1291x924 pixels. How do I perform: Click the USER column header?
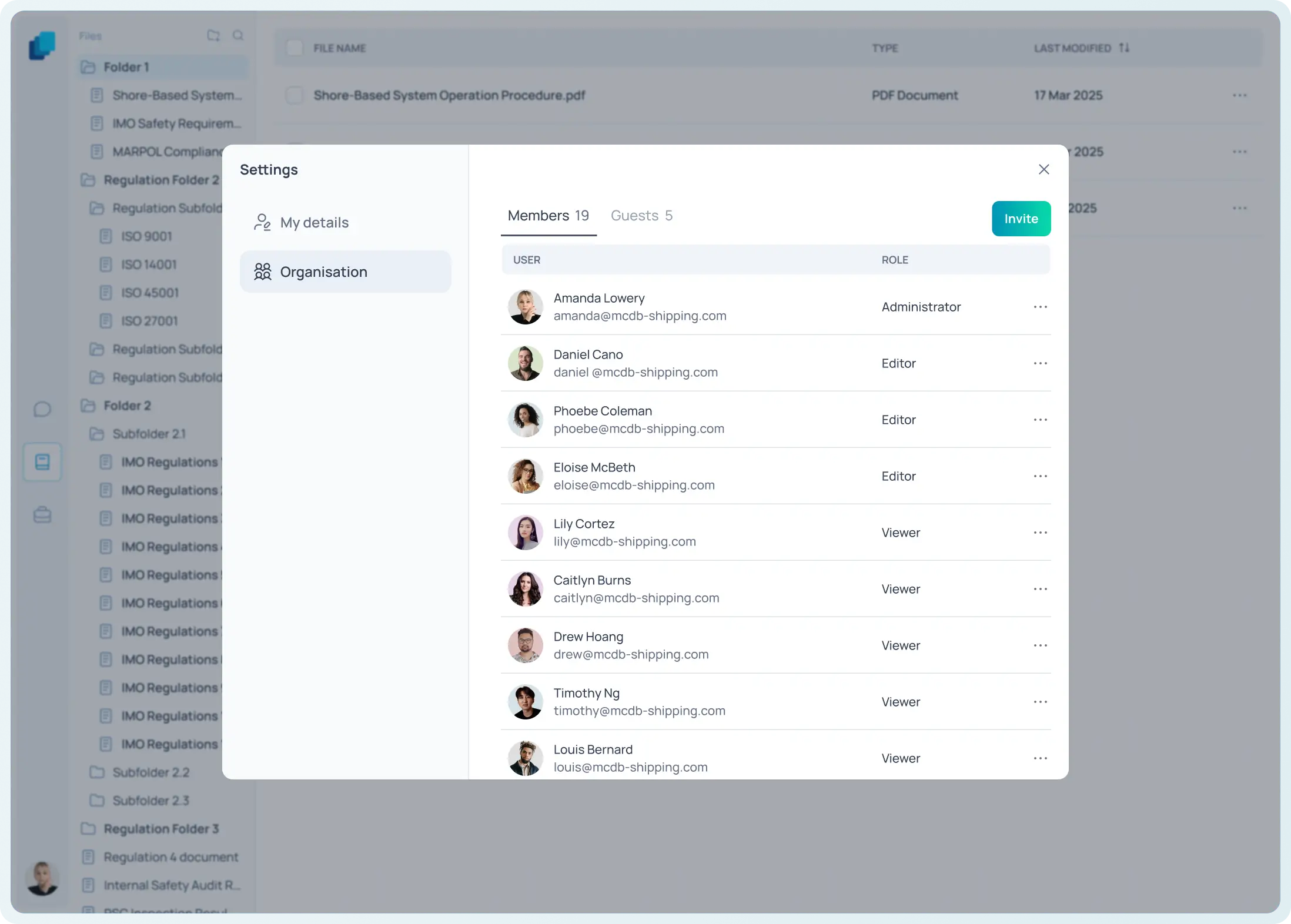click(x=526, y=260)
